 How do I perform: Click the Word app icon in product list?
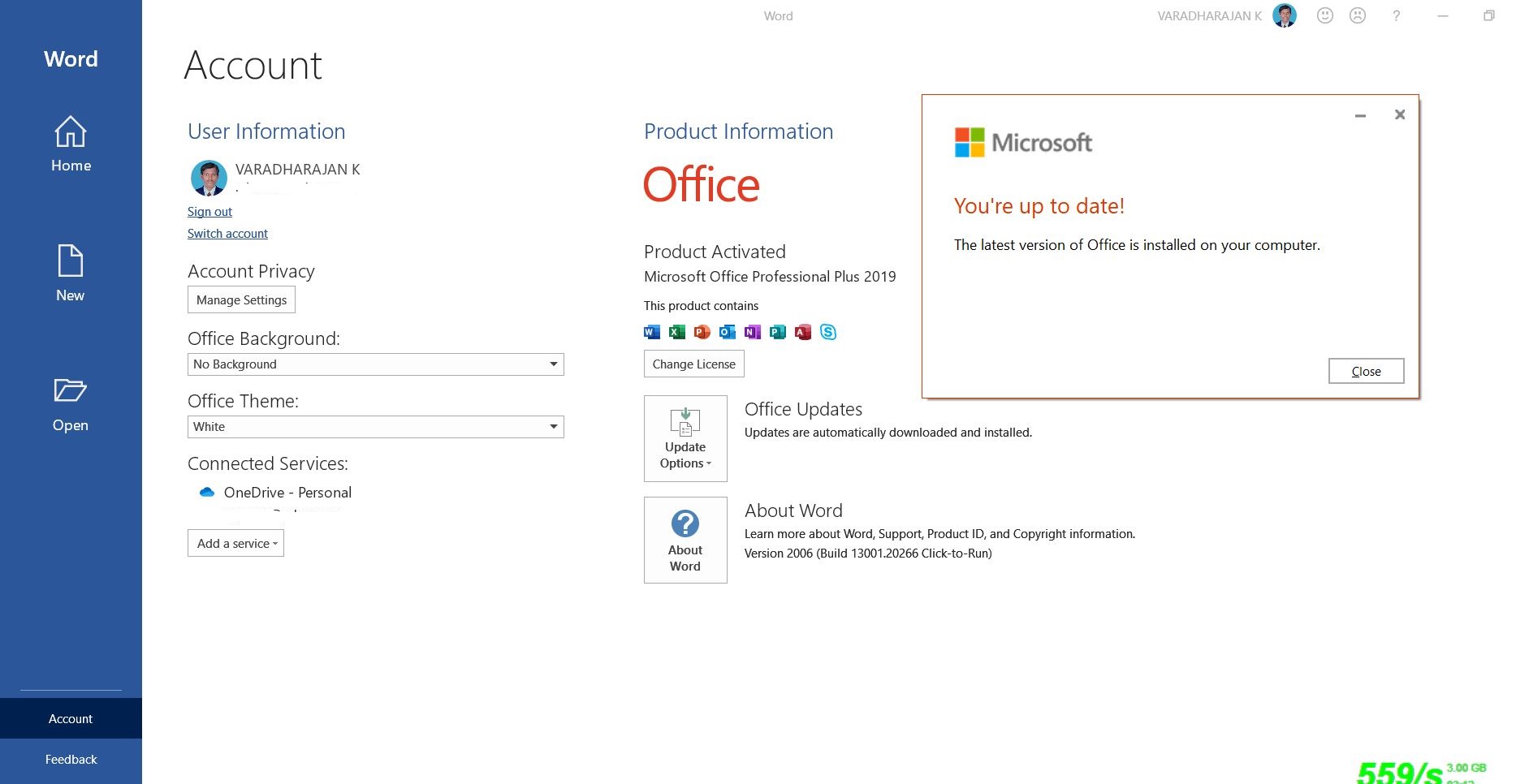tap(652, 332)
